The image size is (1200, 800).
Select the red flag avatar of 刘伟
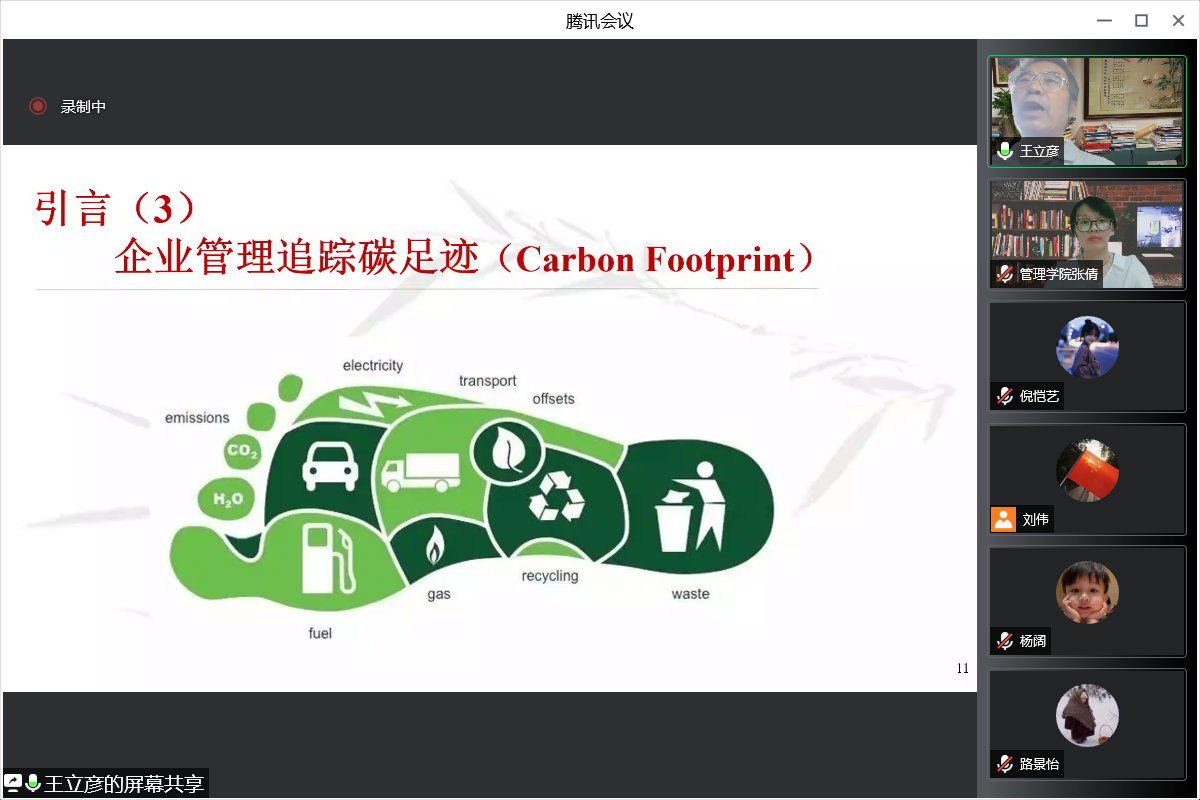pyautogui.click(x=1087, y=470)
